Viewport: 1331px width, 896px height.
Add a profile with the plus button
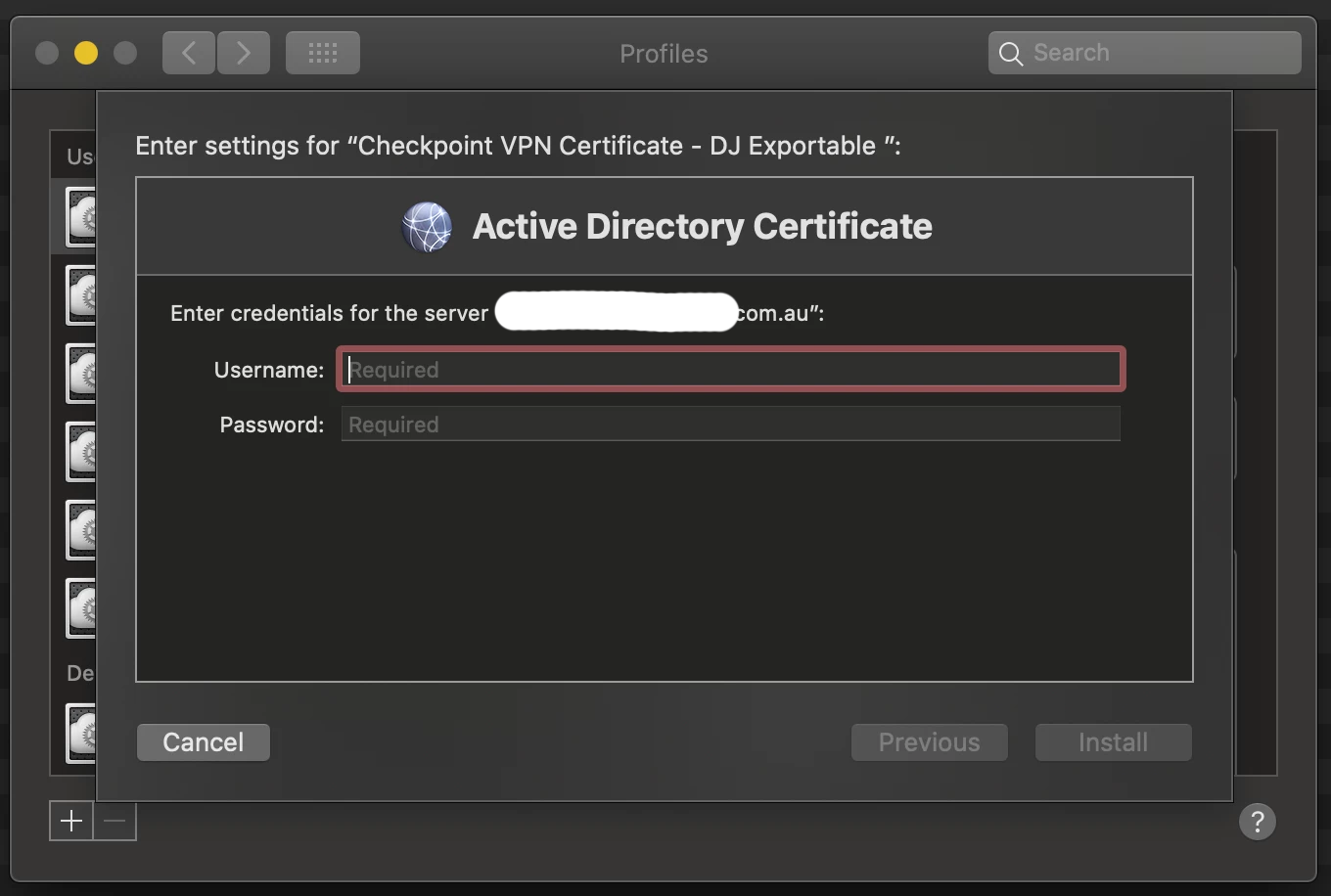[71, 821]
